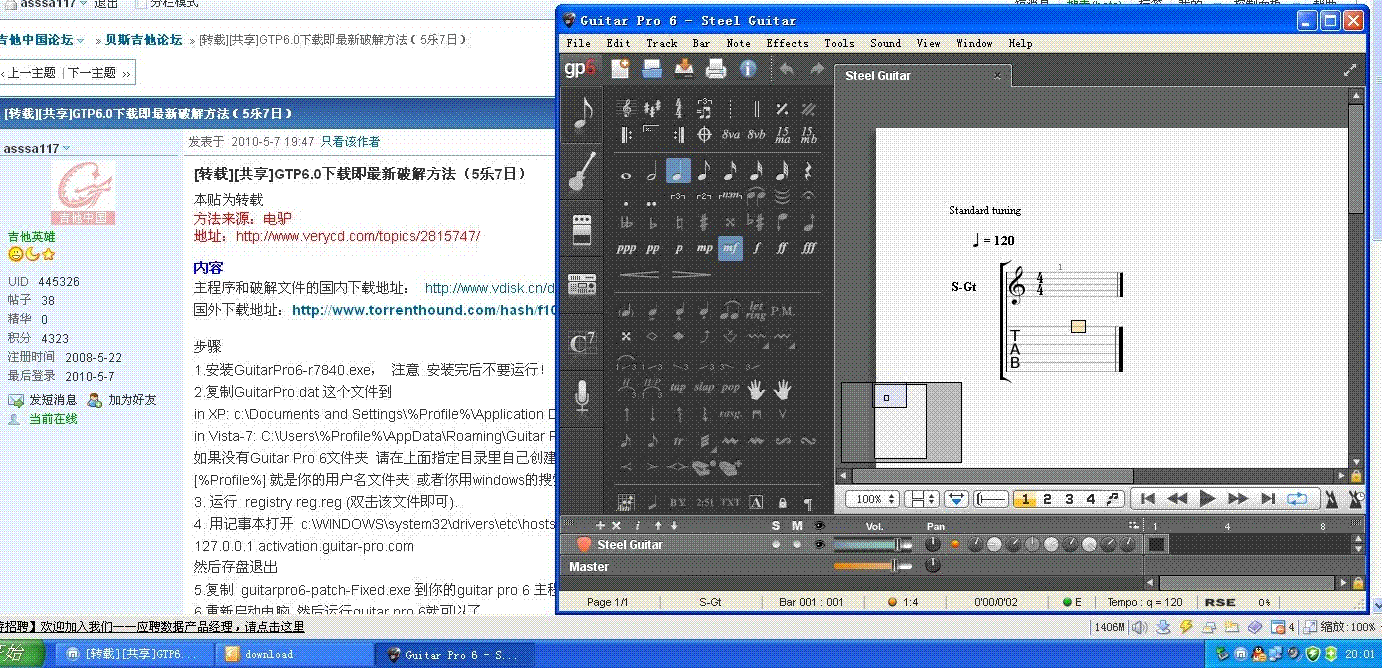Adjust the Steel Guitar volume slider

tap(872, 544)
